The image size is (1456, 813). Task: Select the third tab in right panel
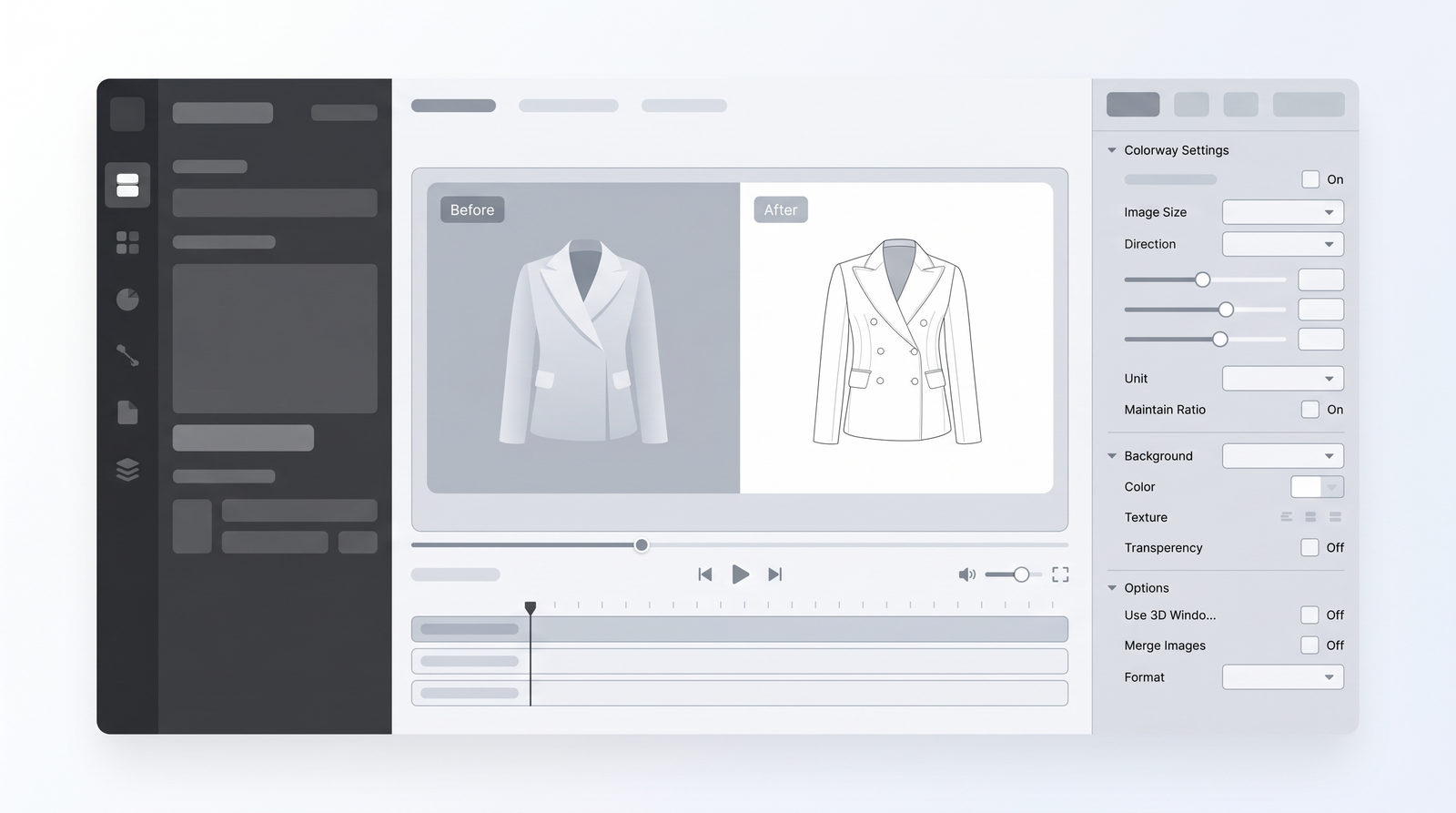(1240, 104)
